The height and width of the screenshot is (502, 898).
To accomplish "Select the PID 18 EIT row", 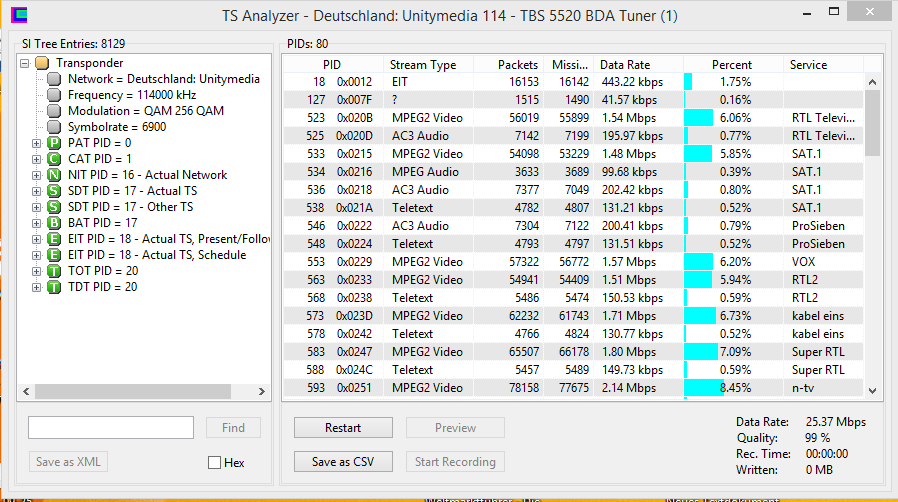I will (x=573, y=82).
